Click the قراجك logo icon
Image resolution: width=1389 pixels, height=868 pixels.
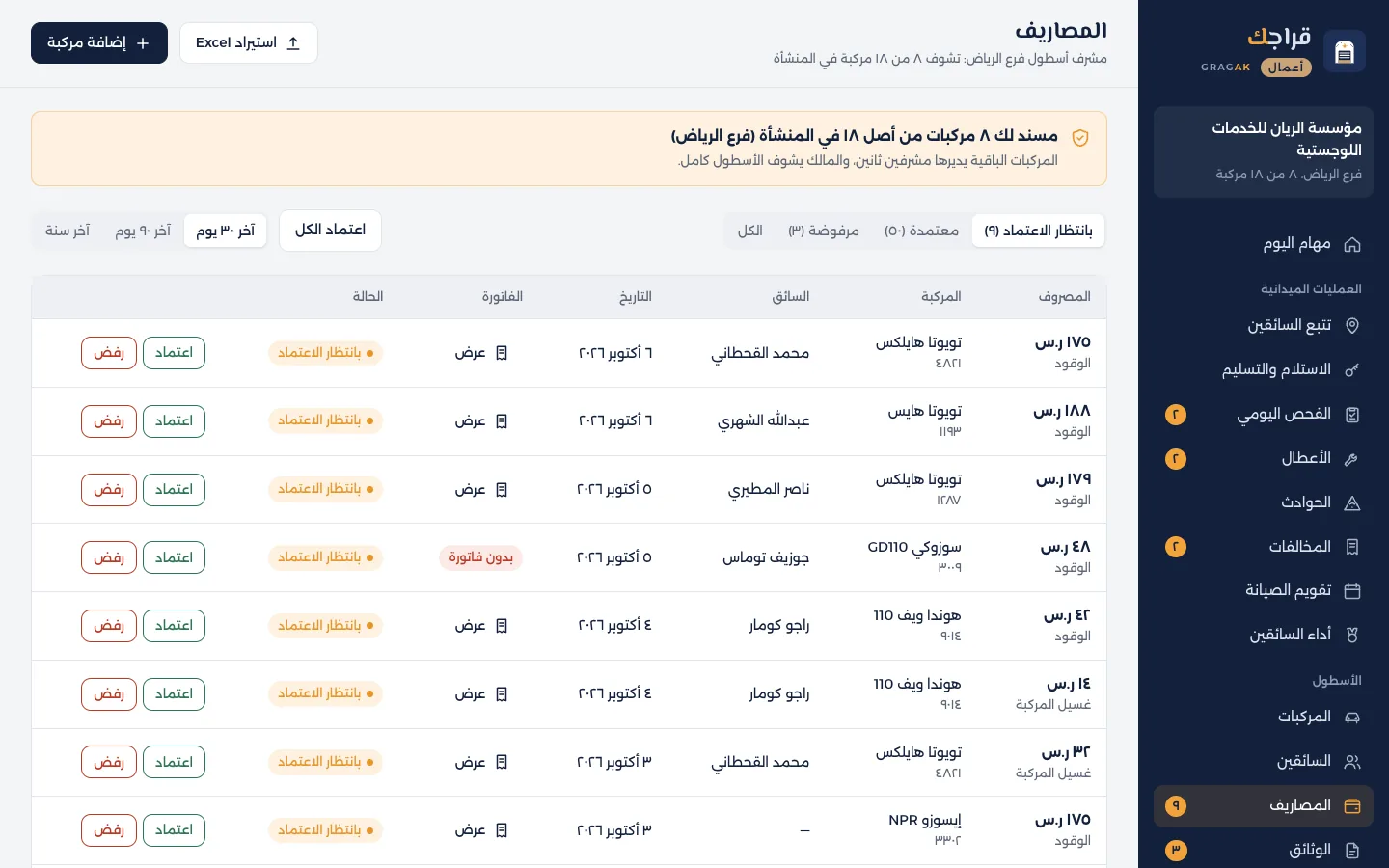[1345, 51]
